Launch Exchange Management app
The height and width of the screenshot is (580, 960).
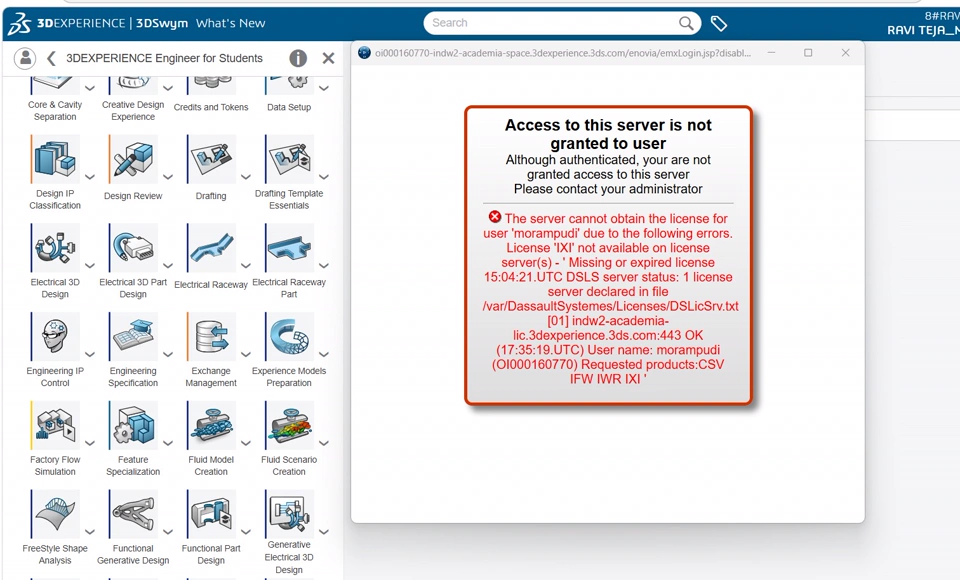click(x=211, y=337)
